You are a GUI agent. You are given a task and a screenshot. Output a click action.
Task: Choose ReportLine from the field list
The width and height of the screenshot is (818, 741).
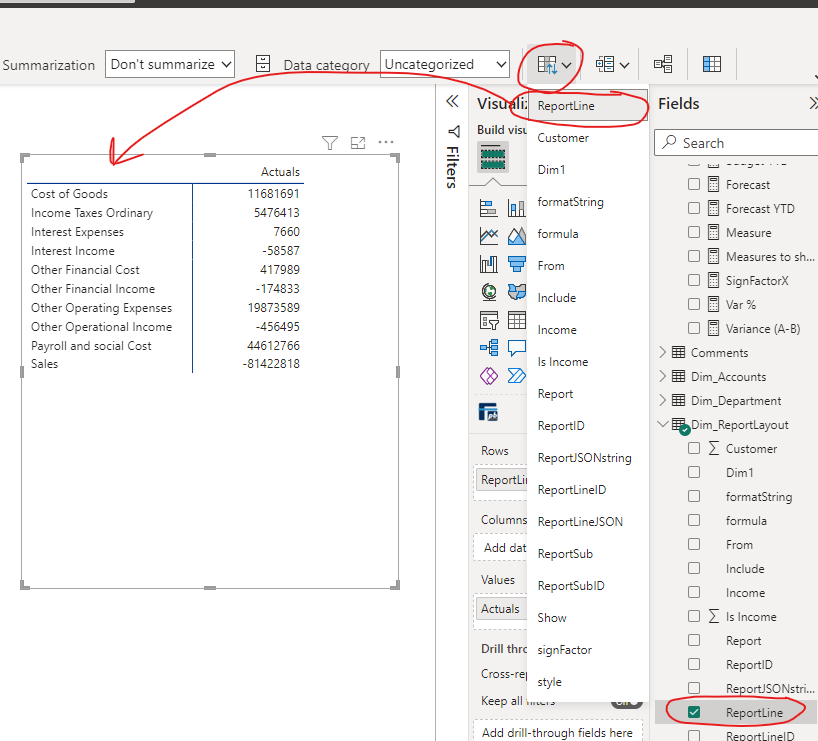[x=570, y=104]
